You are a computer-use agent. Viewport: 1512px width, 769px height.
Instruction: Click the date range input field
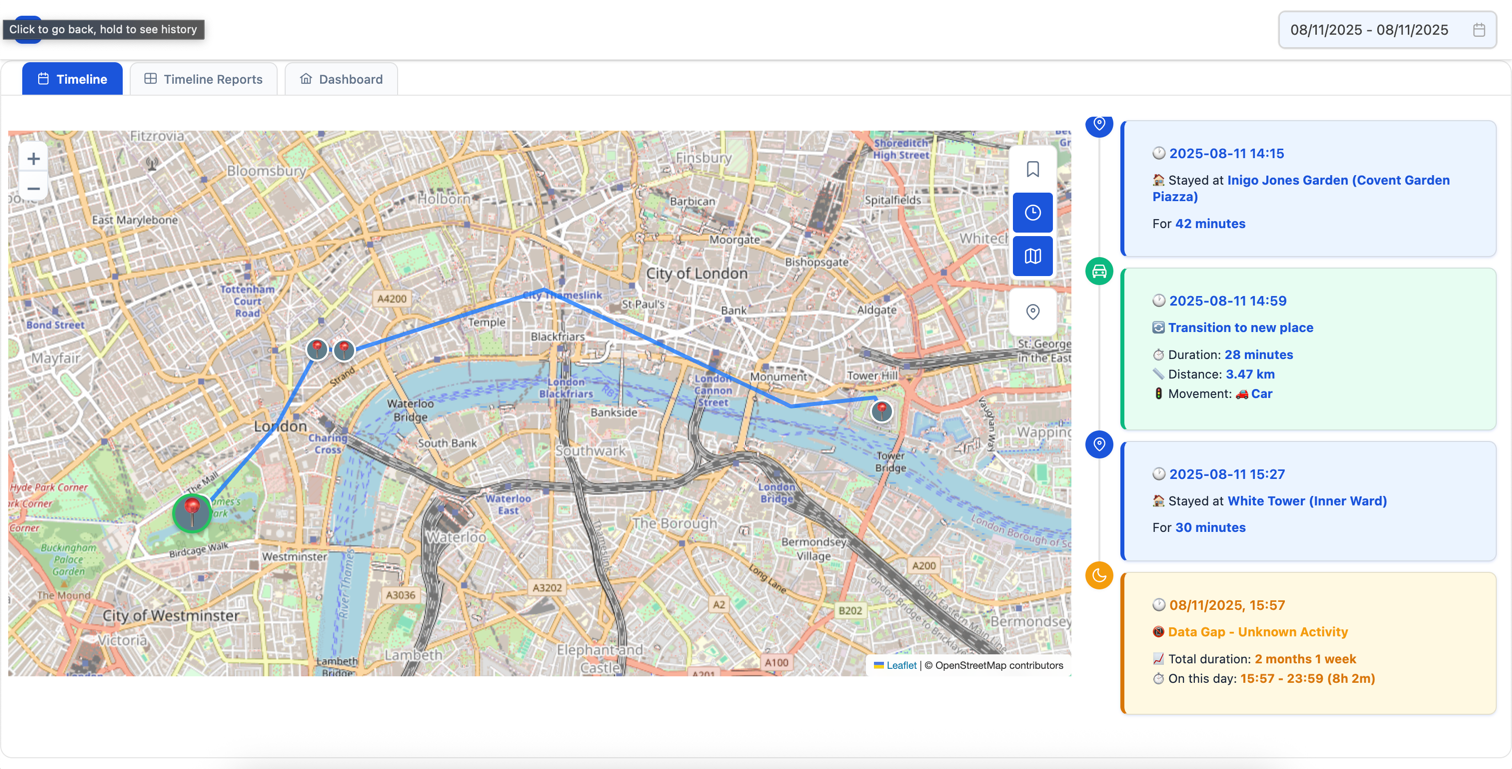(x=1387, y=30)
